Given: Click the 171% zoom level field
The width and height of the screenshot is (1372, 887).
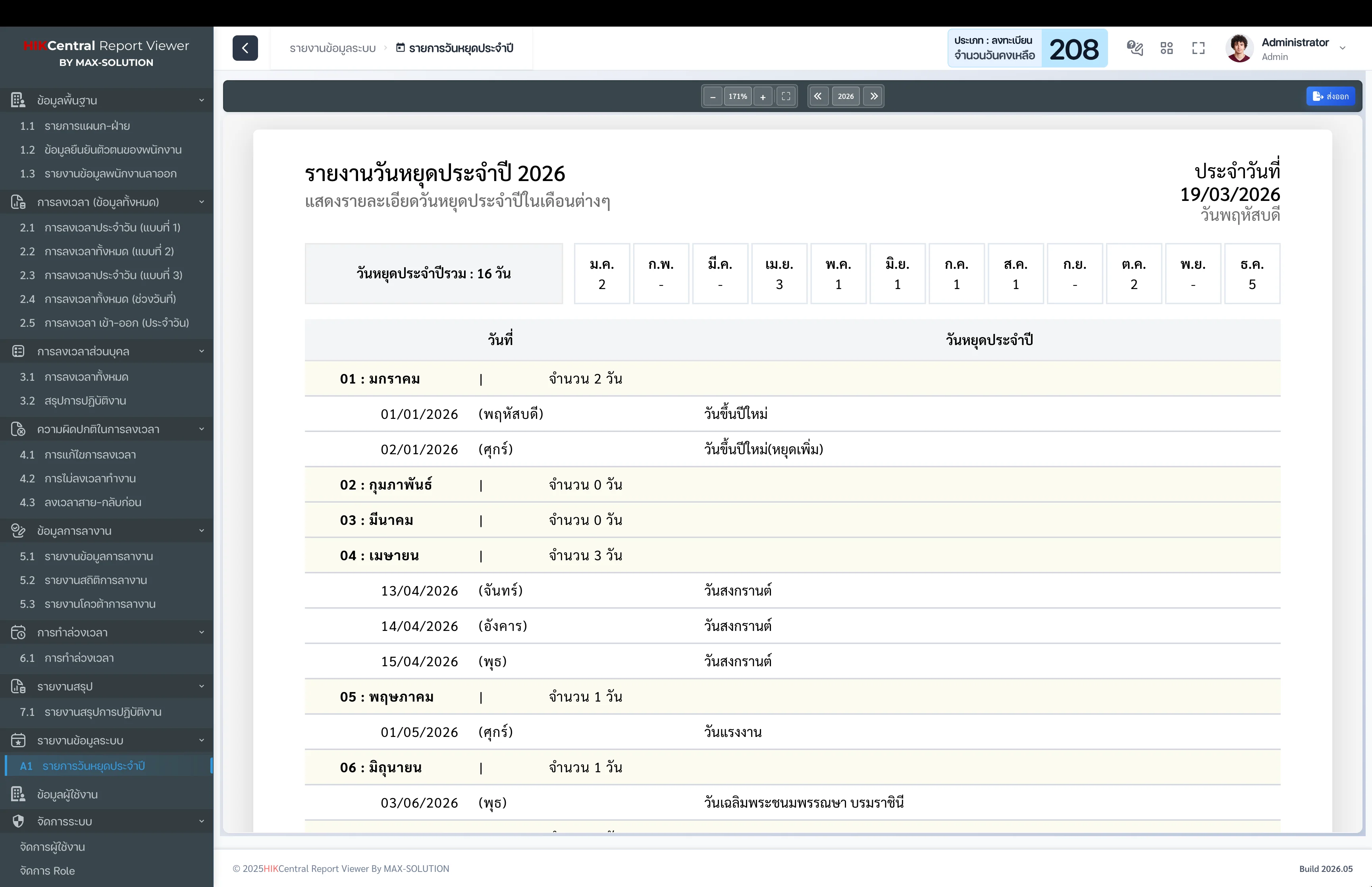Looking at the screenshot, I should pyautogui.click(x=738, y=96).
